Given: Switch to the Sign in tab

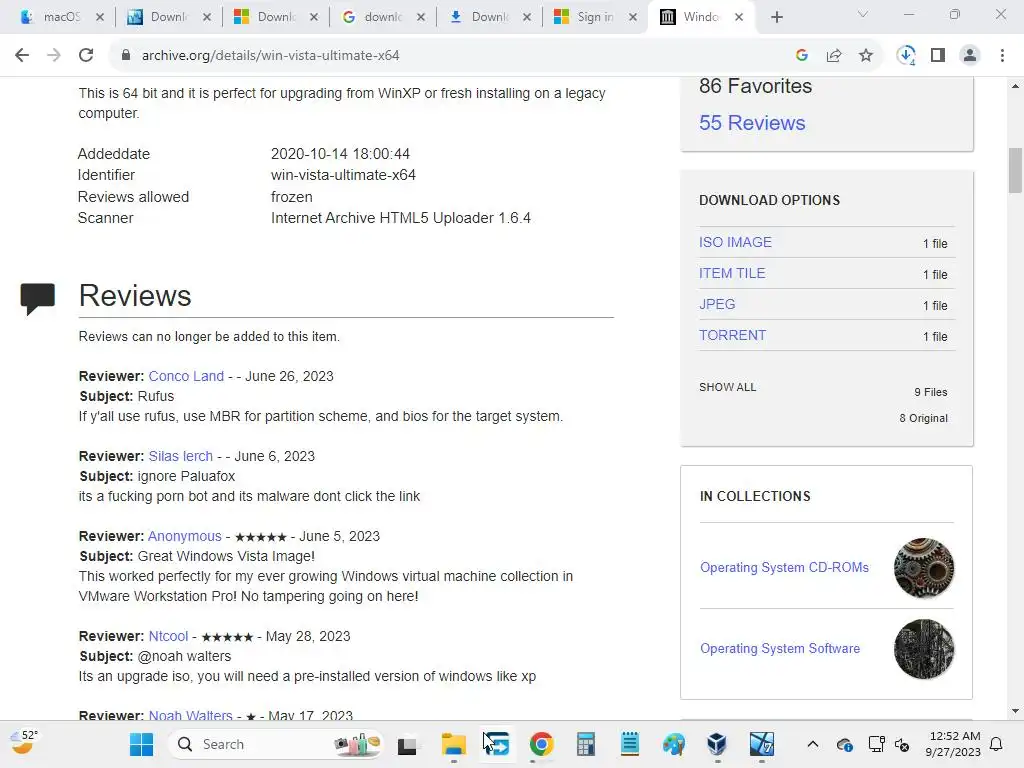Looking at the screenshot, I should coord(595,18).
